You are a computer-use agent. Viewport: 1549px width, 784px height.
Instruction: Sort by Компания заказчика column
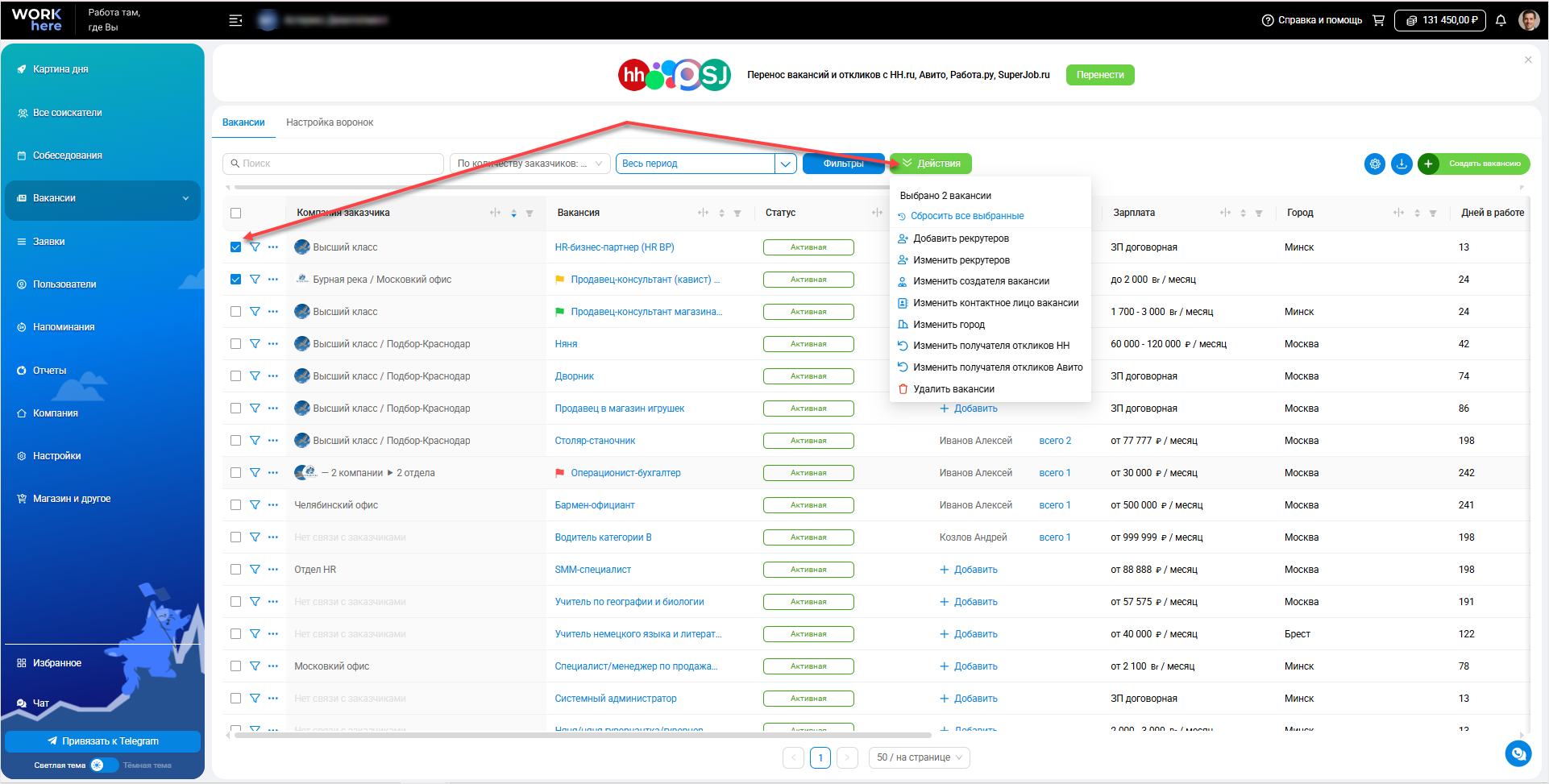[x=513, y=214]
